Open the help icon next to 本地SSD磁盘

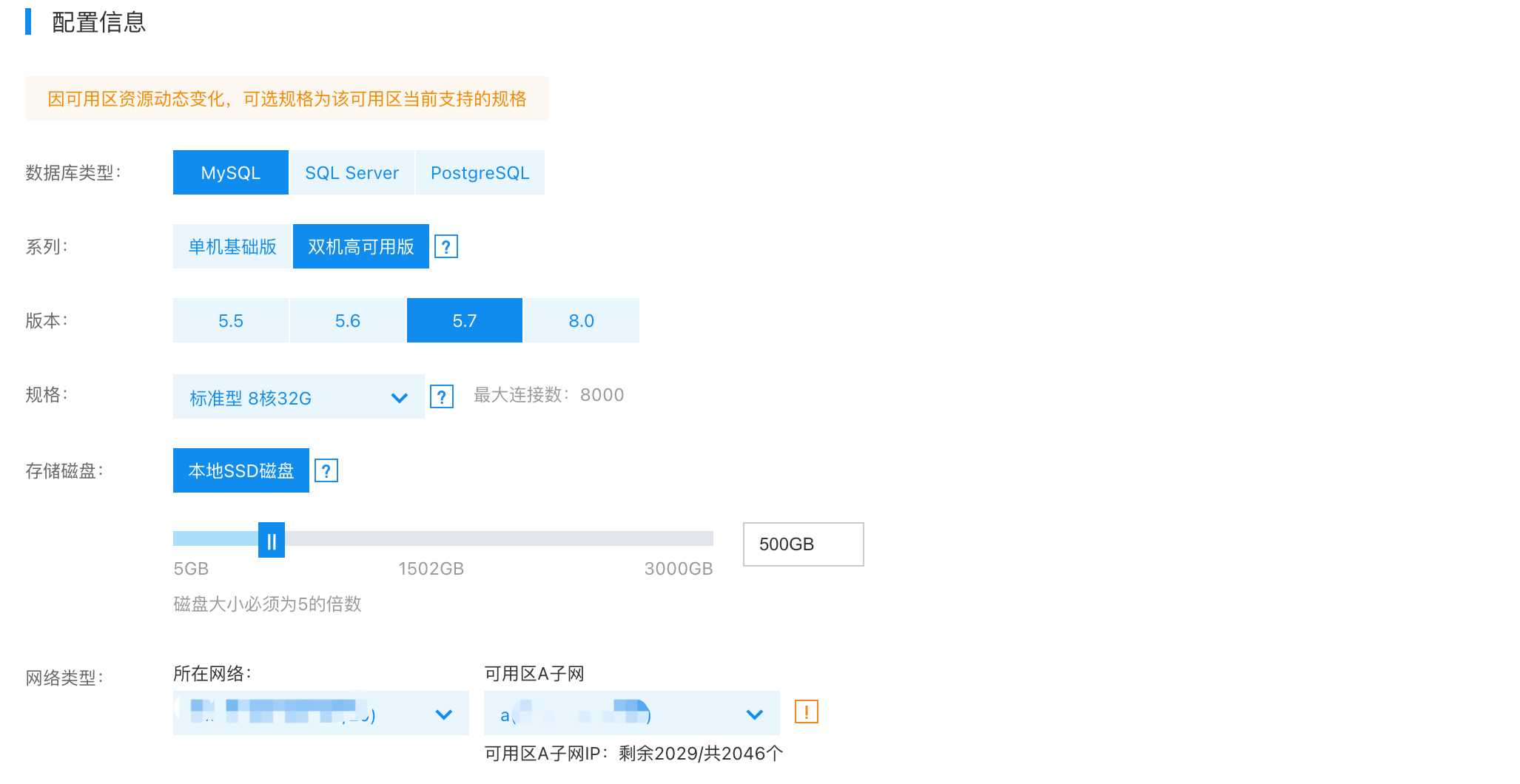(x=326, y=470)
